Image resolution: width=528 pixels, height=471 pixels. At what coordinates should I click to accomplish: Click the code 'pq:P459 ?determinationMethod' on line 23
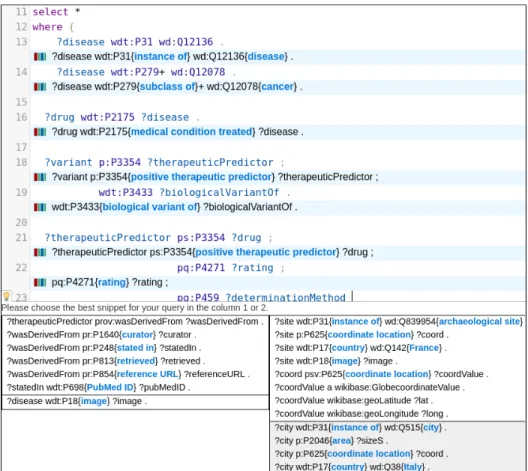261,297
